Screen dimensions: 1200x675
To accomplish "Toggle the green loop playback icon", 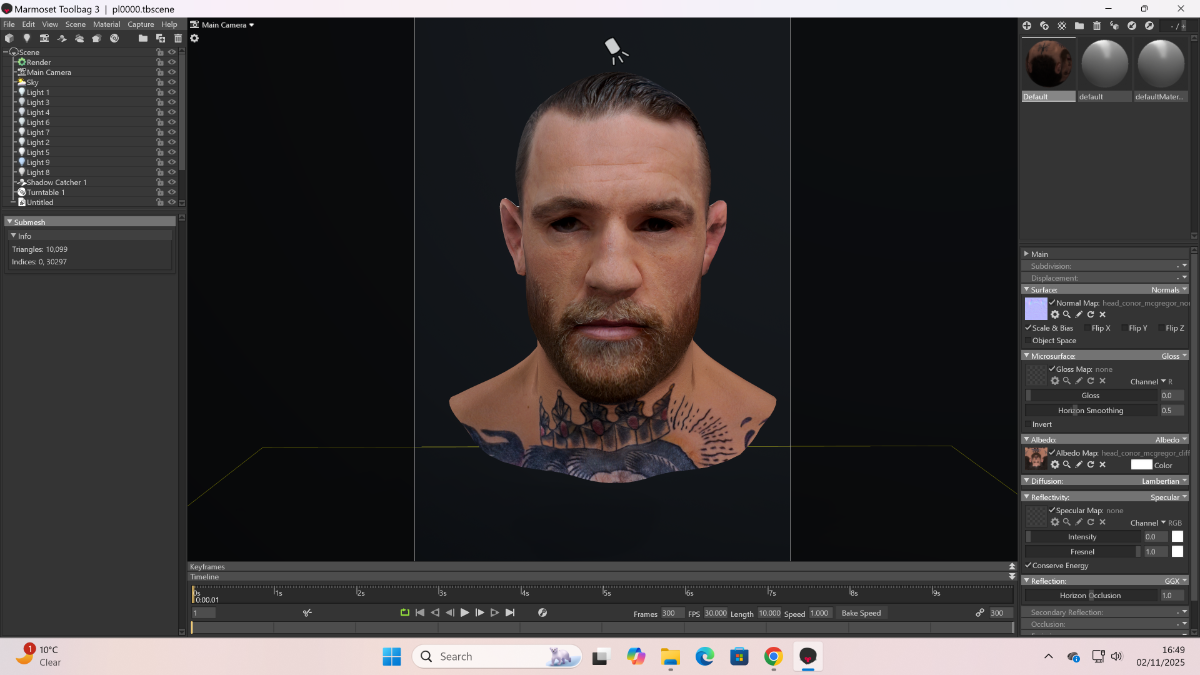I will tap(405, 612).
